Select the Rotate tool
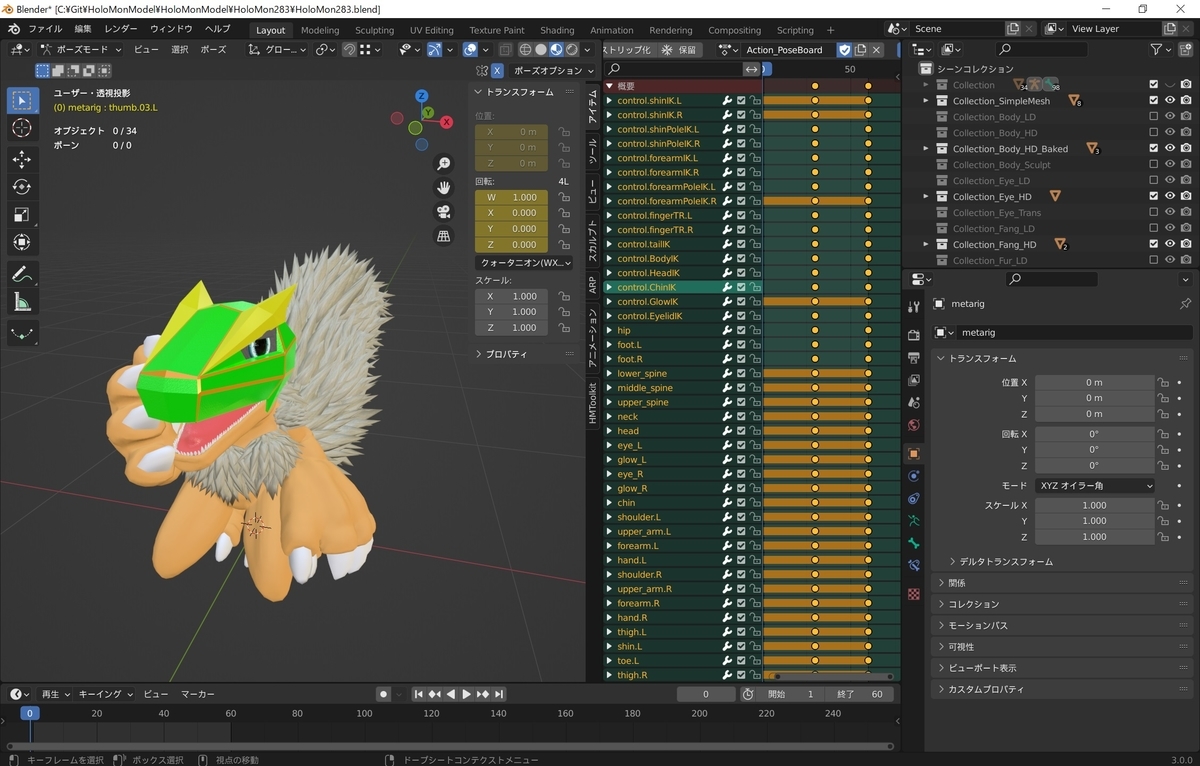This screenshot has width=1200, height=766. pos(23,187)
